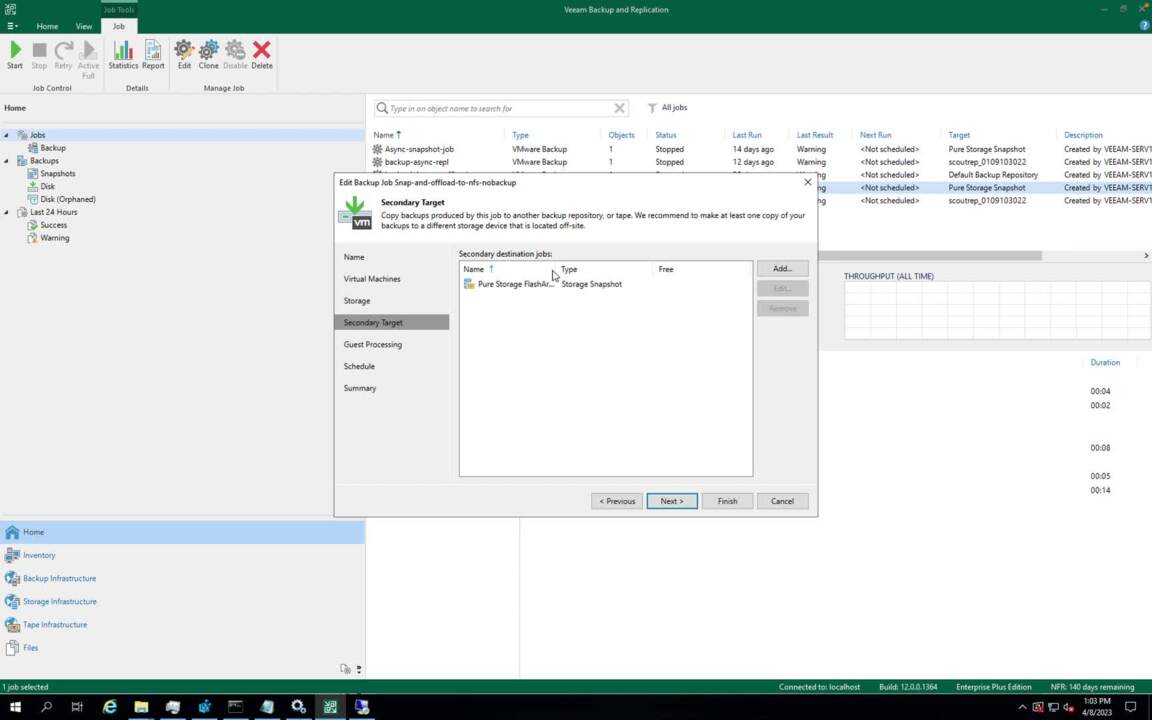Screen dimensions: 1152x720
Task: Switch to the View ribbon tab
Action: [84, 26]
